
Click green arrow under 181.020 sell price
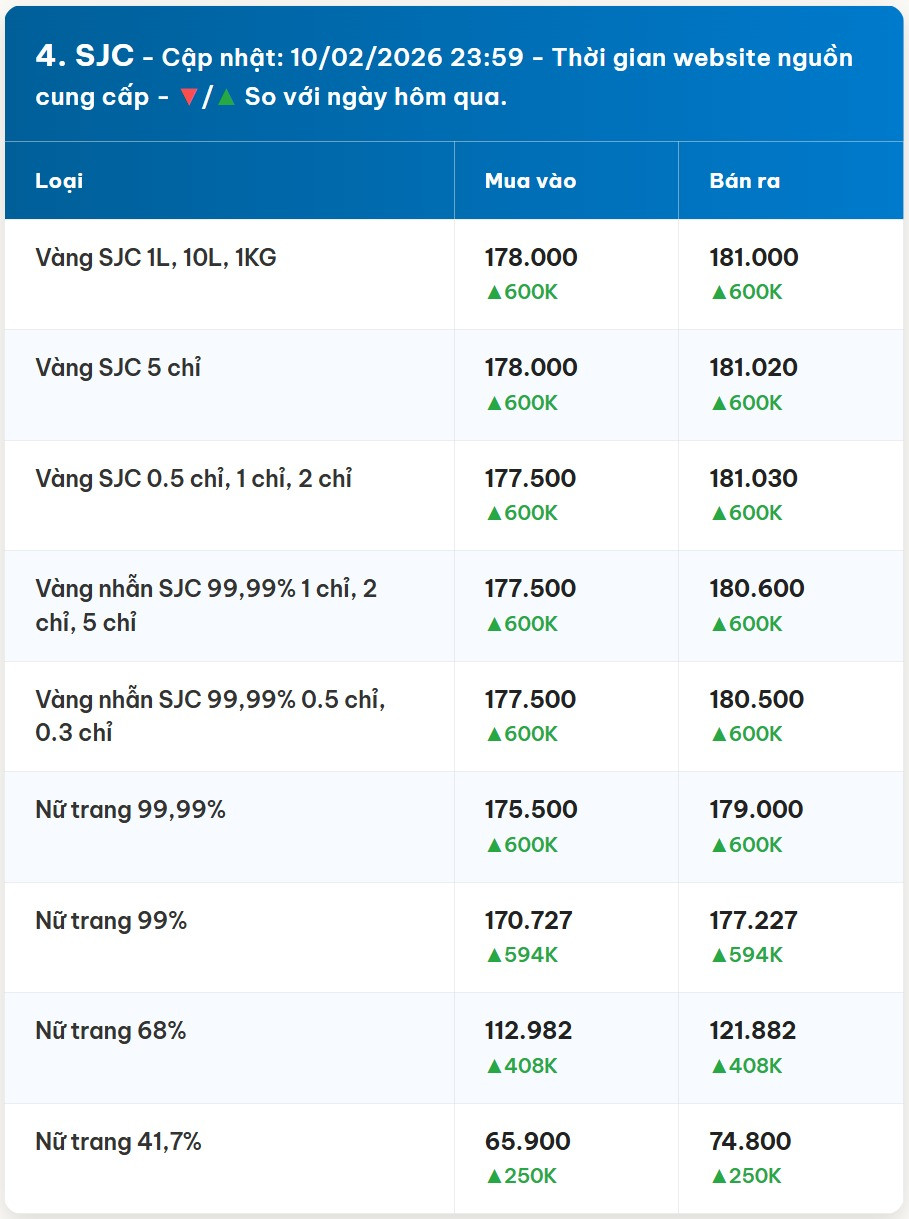coord(717,403)
